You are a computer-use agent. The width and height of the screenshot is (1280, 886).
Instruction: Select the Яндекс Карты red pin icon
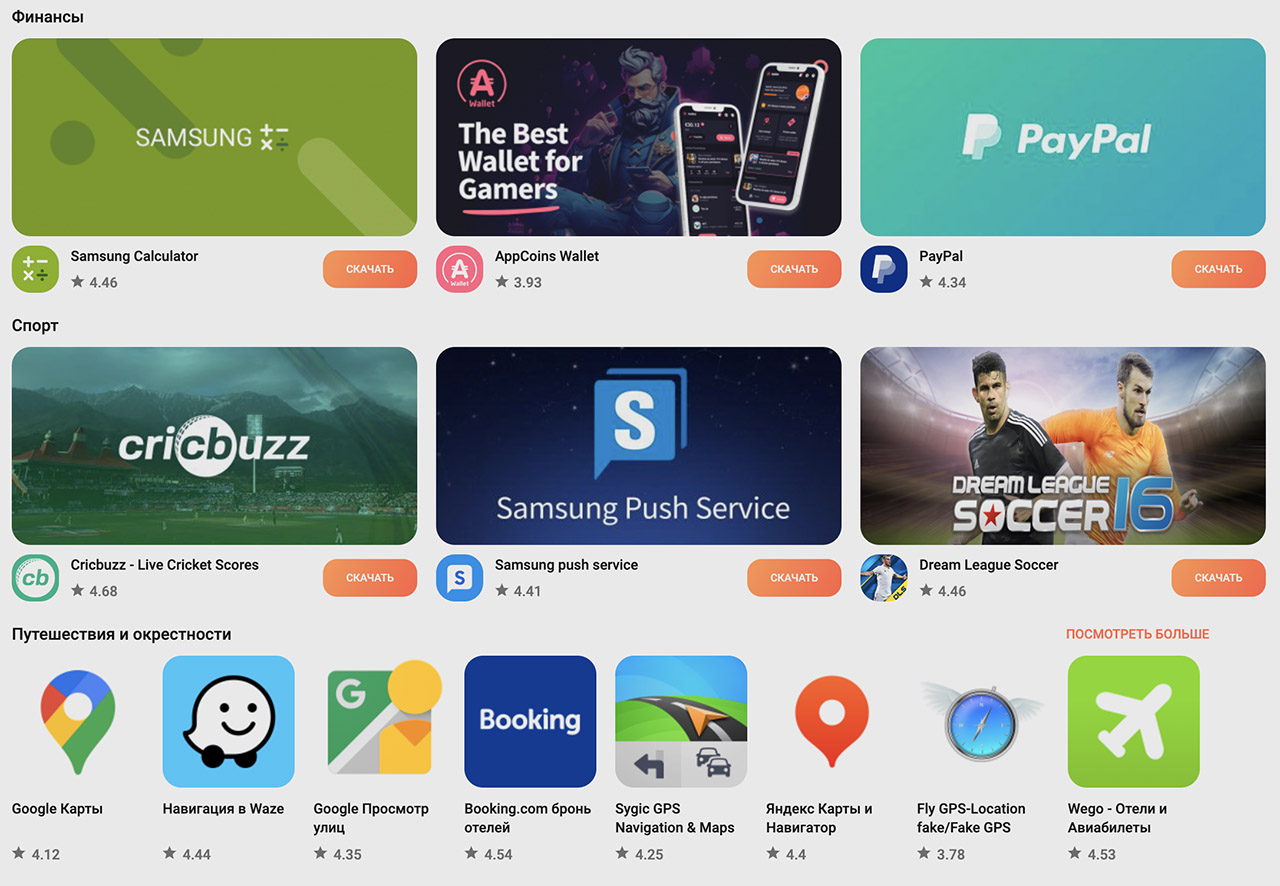click(832, 722)
